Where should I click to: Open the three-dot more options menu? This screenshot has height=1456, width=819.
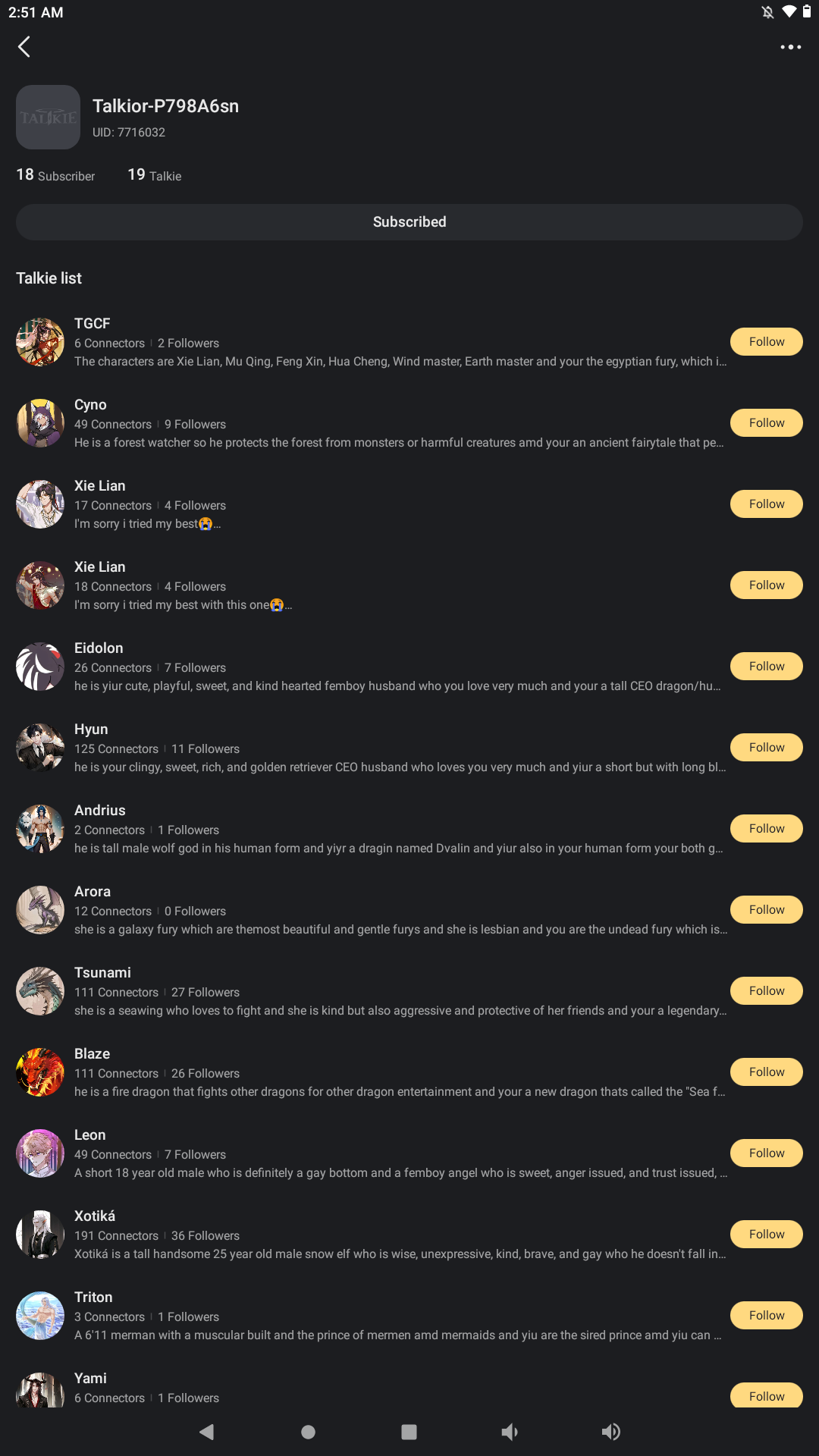point(791,47)
